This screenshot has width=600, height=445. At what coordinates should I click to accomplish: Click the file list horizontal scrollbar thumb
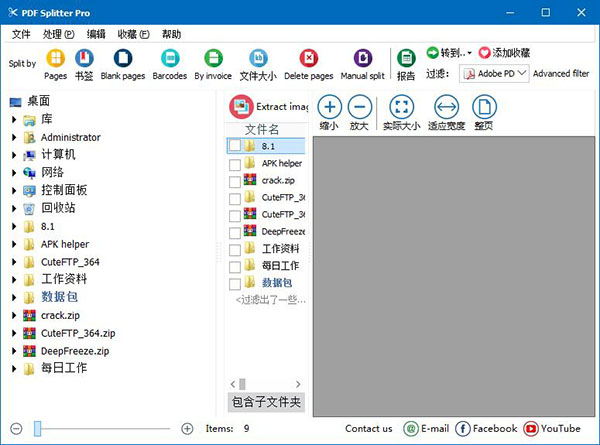pos(242,384)
